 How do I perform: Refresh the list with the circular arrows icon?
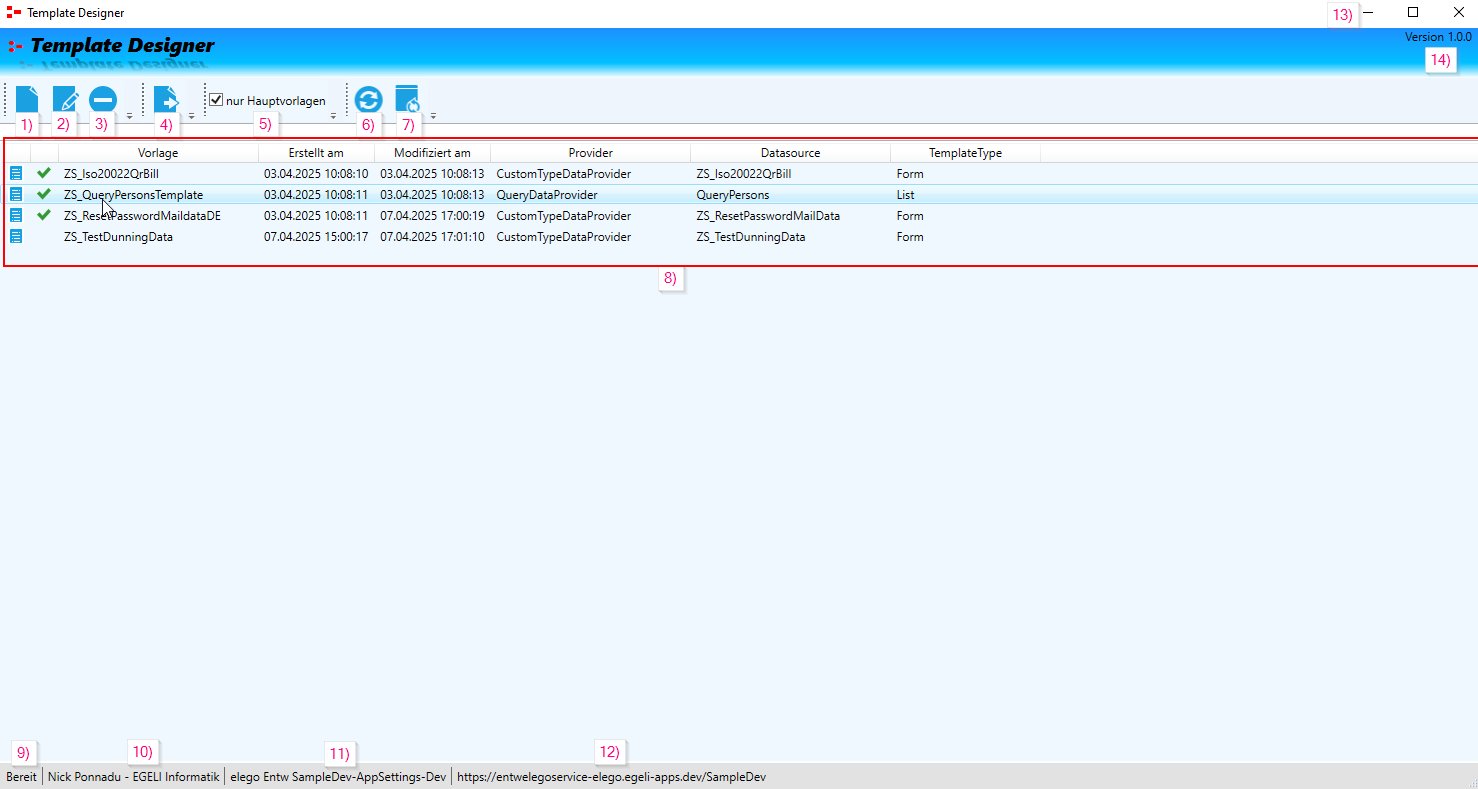point(368,100)
